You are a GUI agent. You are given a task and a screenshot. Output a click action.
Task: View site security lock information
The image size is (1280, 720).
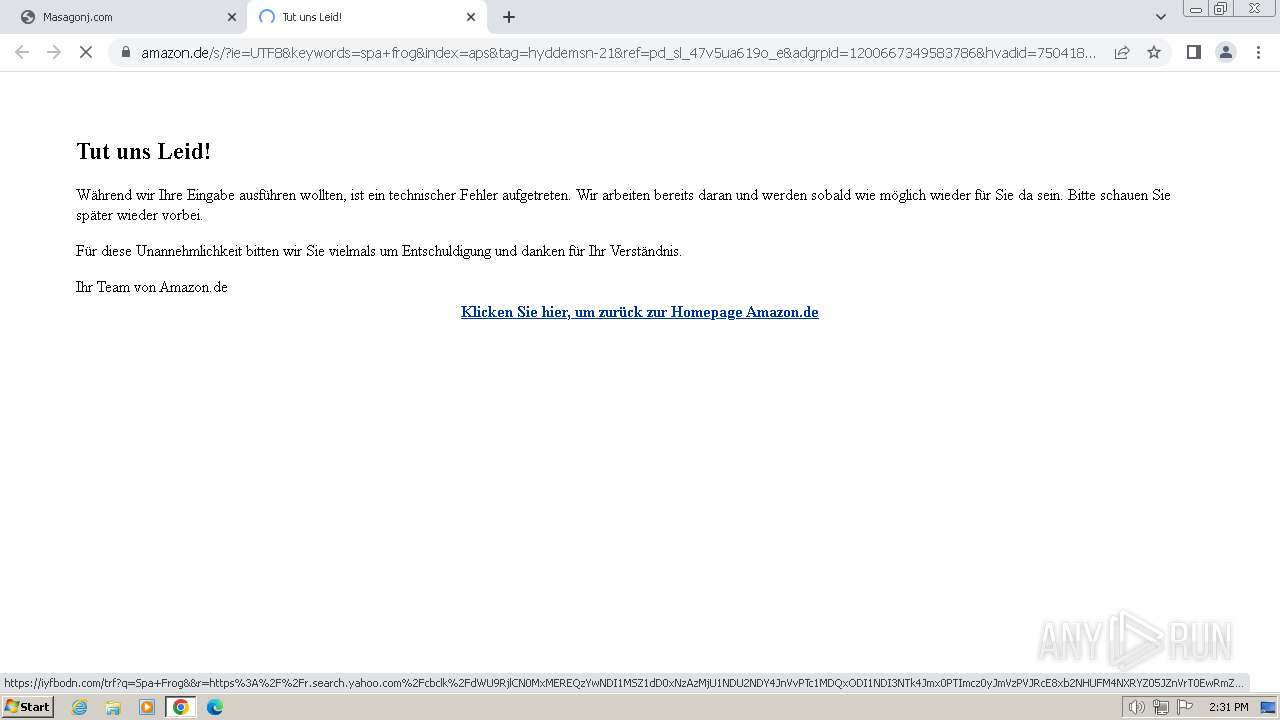(x=126, y=52)
